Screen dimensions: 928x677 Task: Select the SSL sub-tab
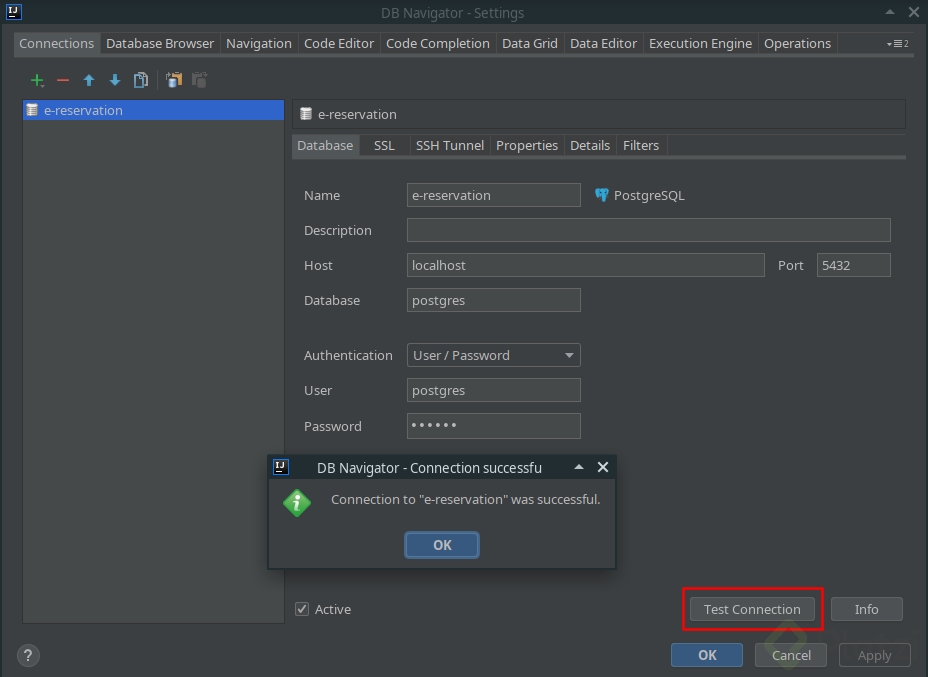[384, 146]
